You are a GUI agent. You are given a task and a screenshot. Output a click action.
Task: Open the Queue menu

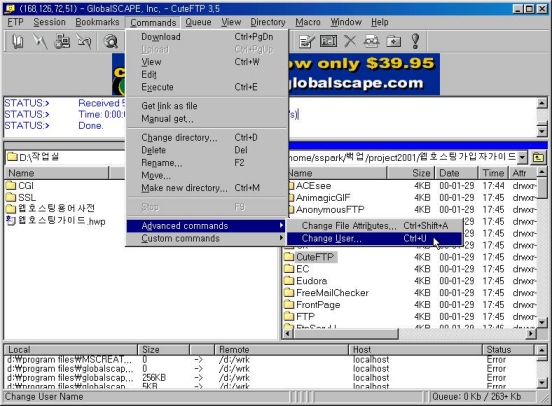198,22
